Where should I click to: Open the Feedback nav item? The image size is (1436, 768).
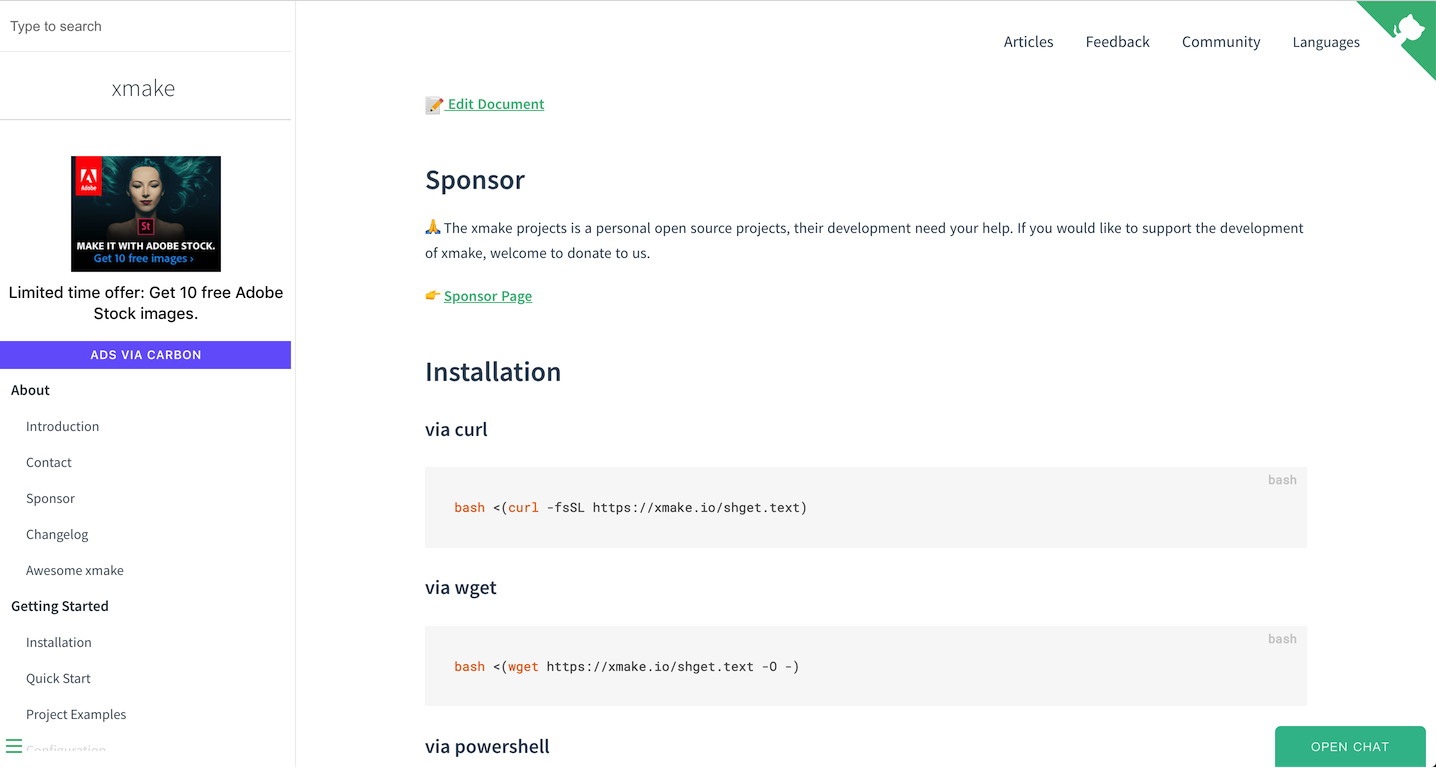pos(1117,42)
